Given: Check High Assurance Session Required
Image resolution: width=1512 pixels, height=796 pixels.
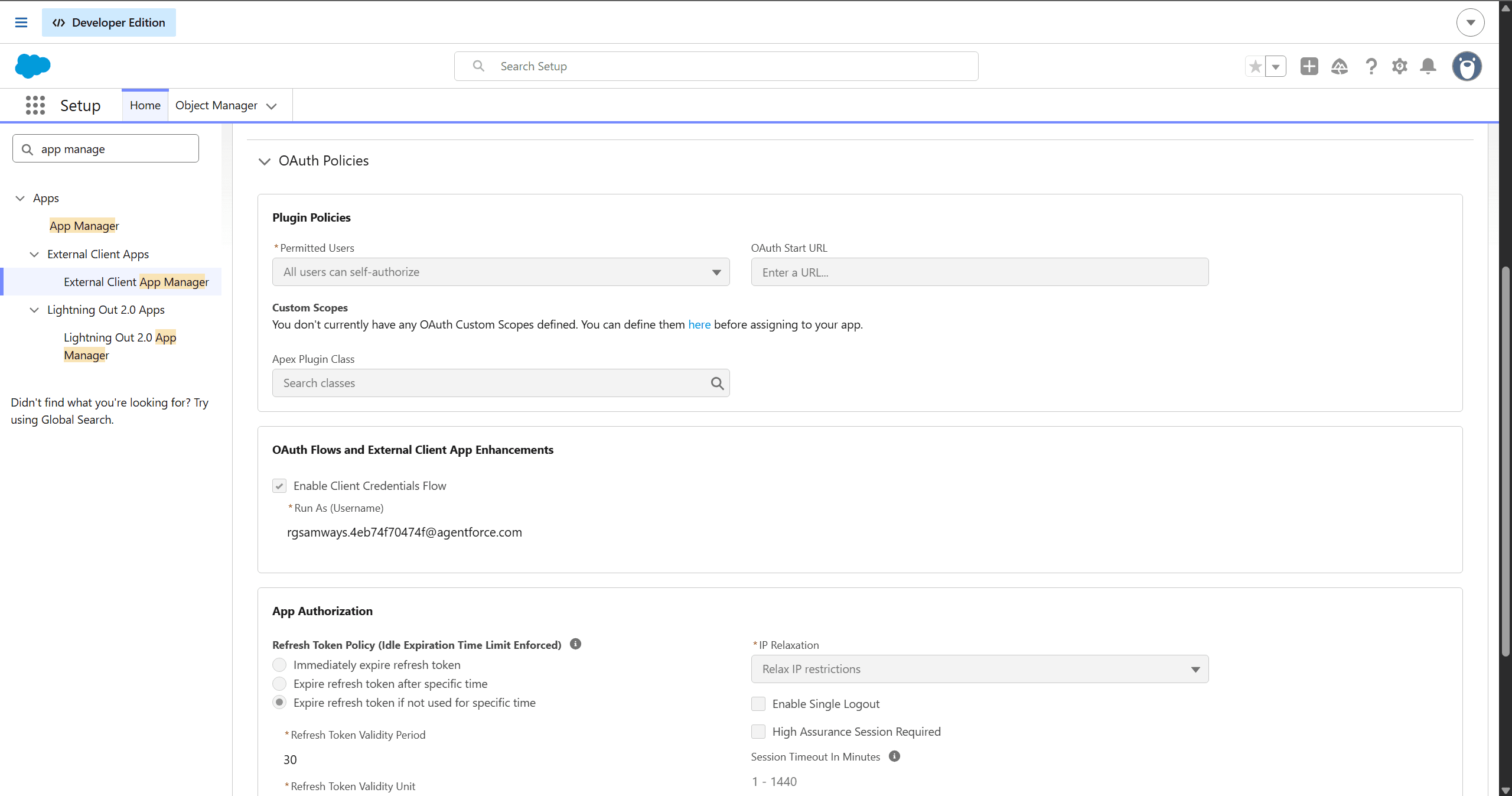Looking at the screenshot, I should (758, 732).
